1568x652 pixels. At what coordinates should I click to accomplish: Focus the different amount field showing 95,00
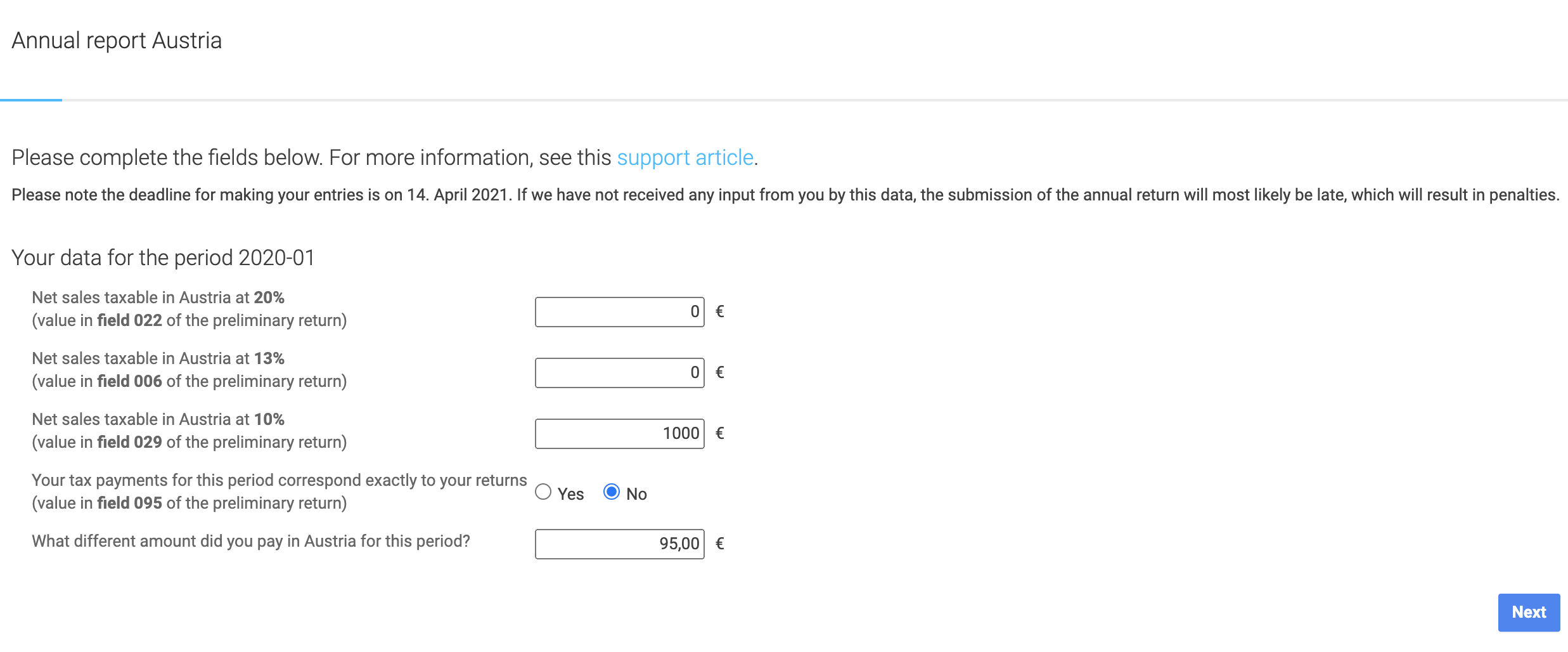(x=620, y=544)
